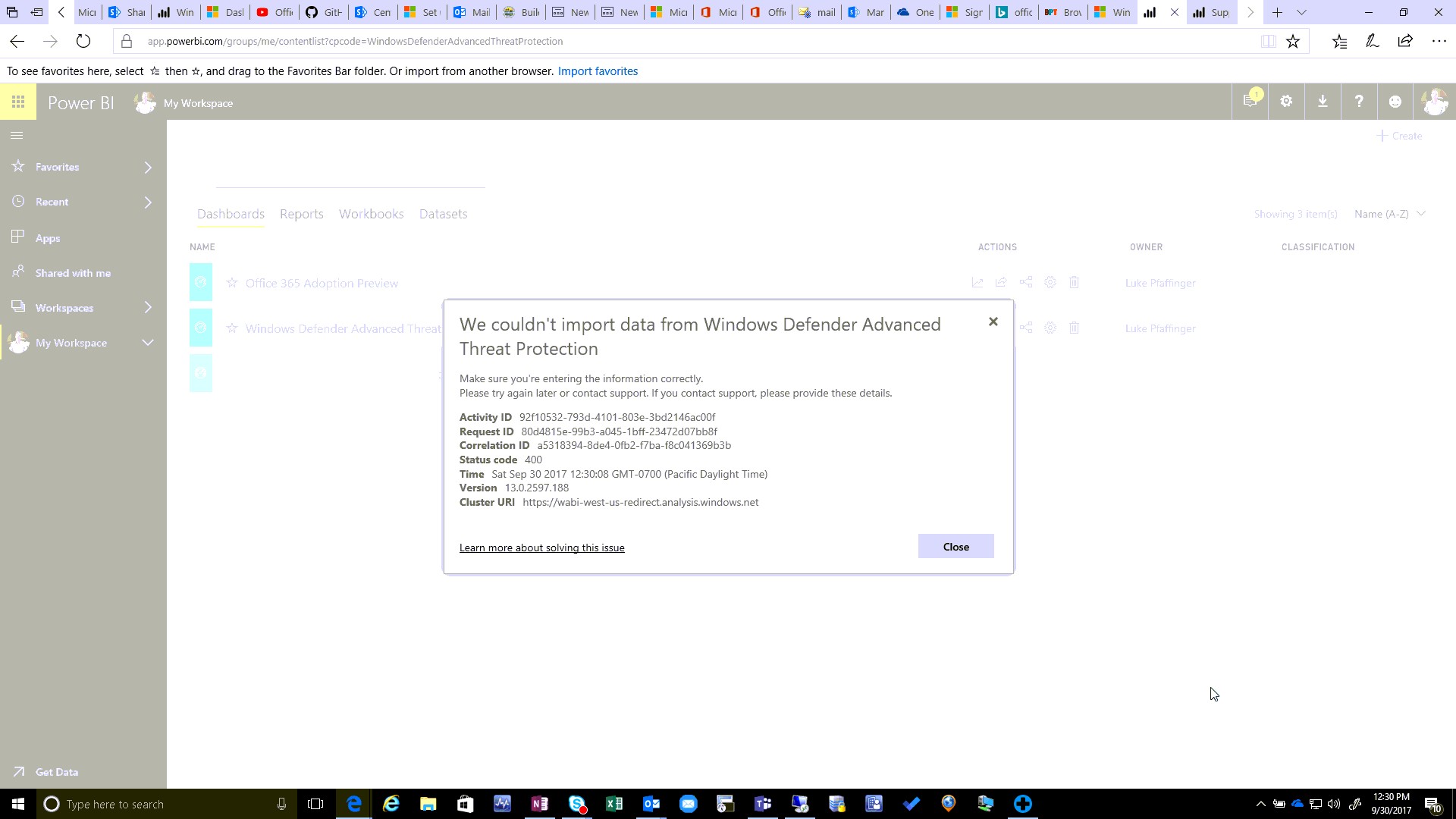Image resolution: width=1456 pixels, height=819 pixels.
Task: Select the Dashboards tab
Action: 231,214
